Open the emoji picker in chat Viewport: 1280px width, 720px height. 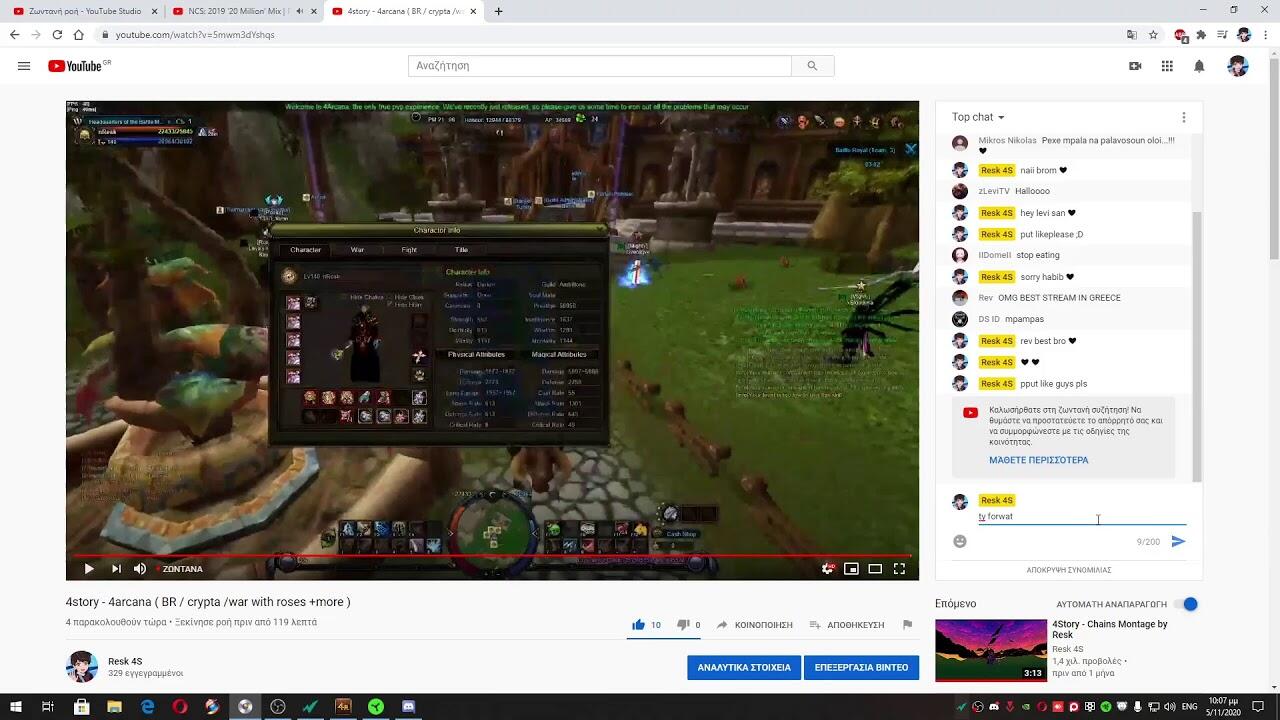pyautogui.click(x=960, y=541)
